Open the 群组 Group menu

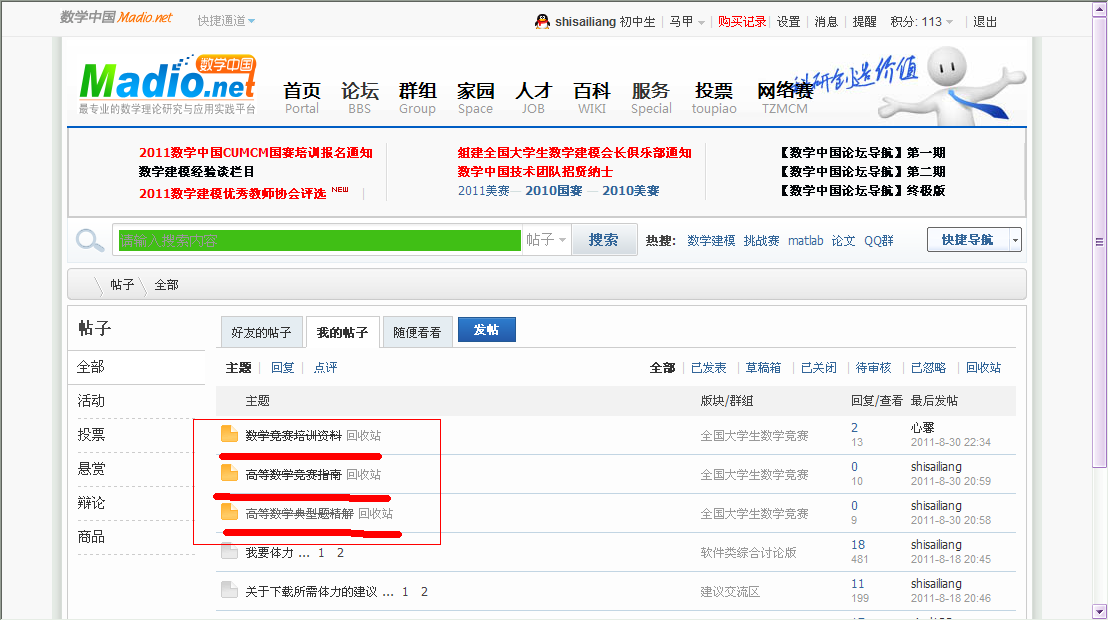417,98
